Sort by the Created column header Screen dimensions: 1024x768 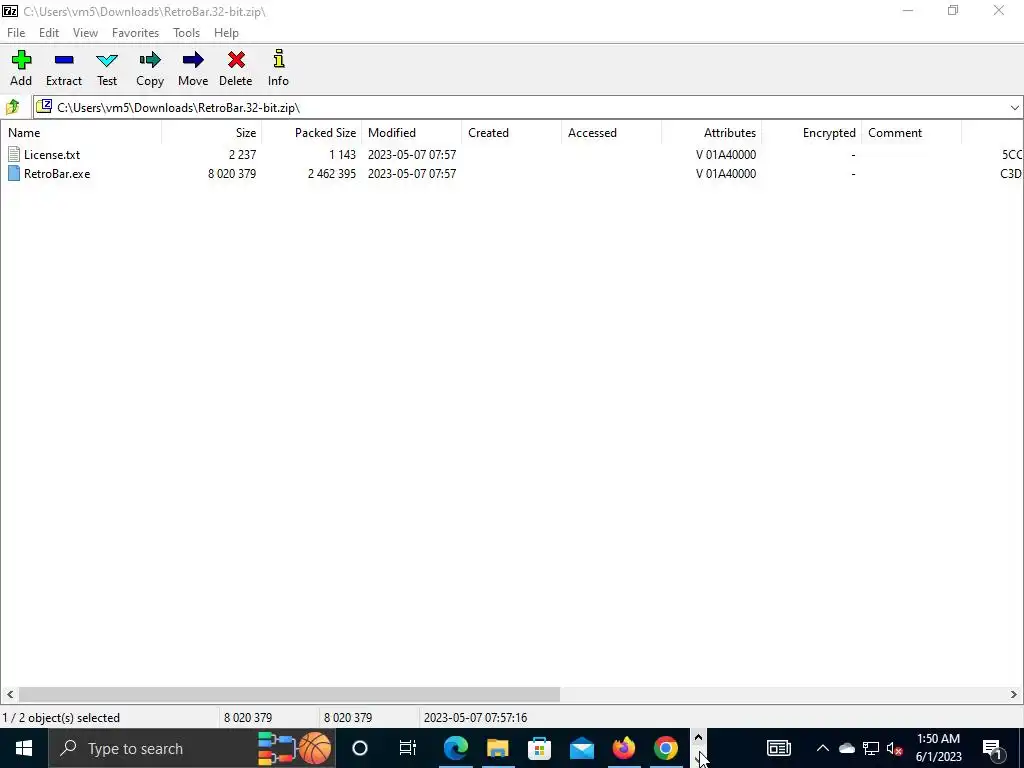click(x=511, y=133)
